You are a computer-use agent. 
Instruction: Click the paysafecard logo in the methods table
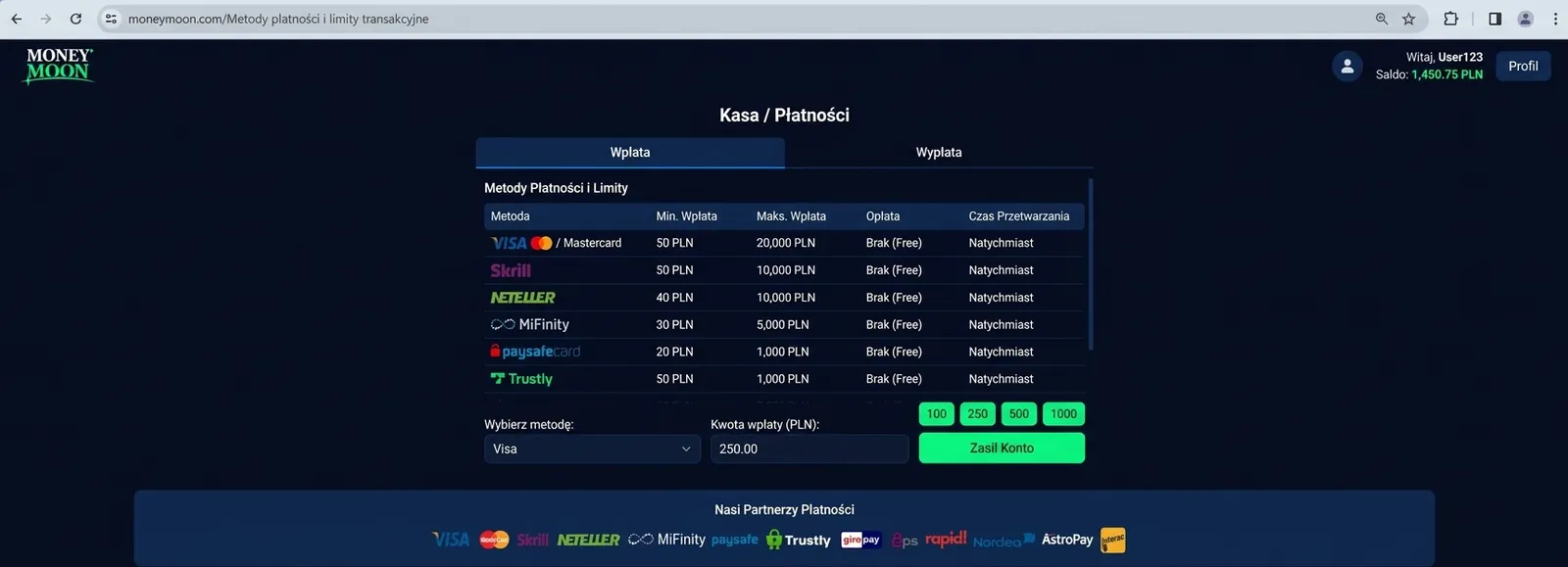pyautogui.click(x=535, y=352)
